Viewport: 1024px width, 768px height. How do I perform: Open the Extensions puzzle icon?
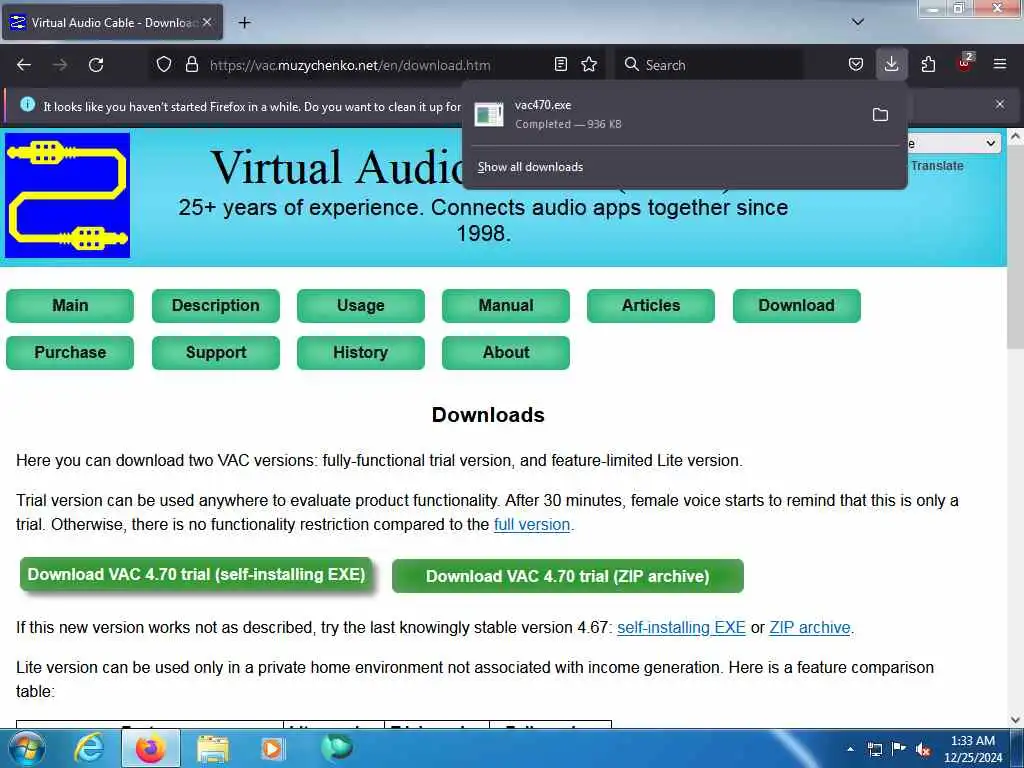[928, 65]
